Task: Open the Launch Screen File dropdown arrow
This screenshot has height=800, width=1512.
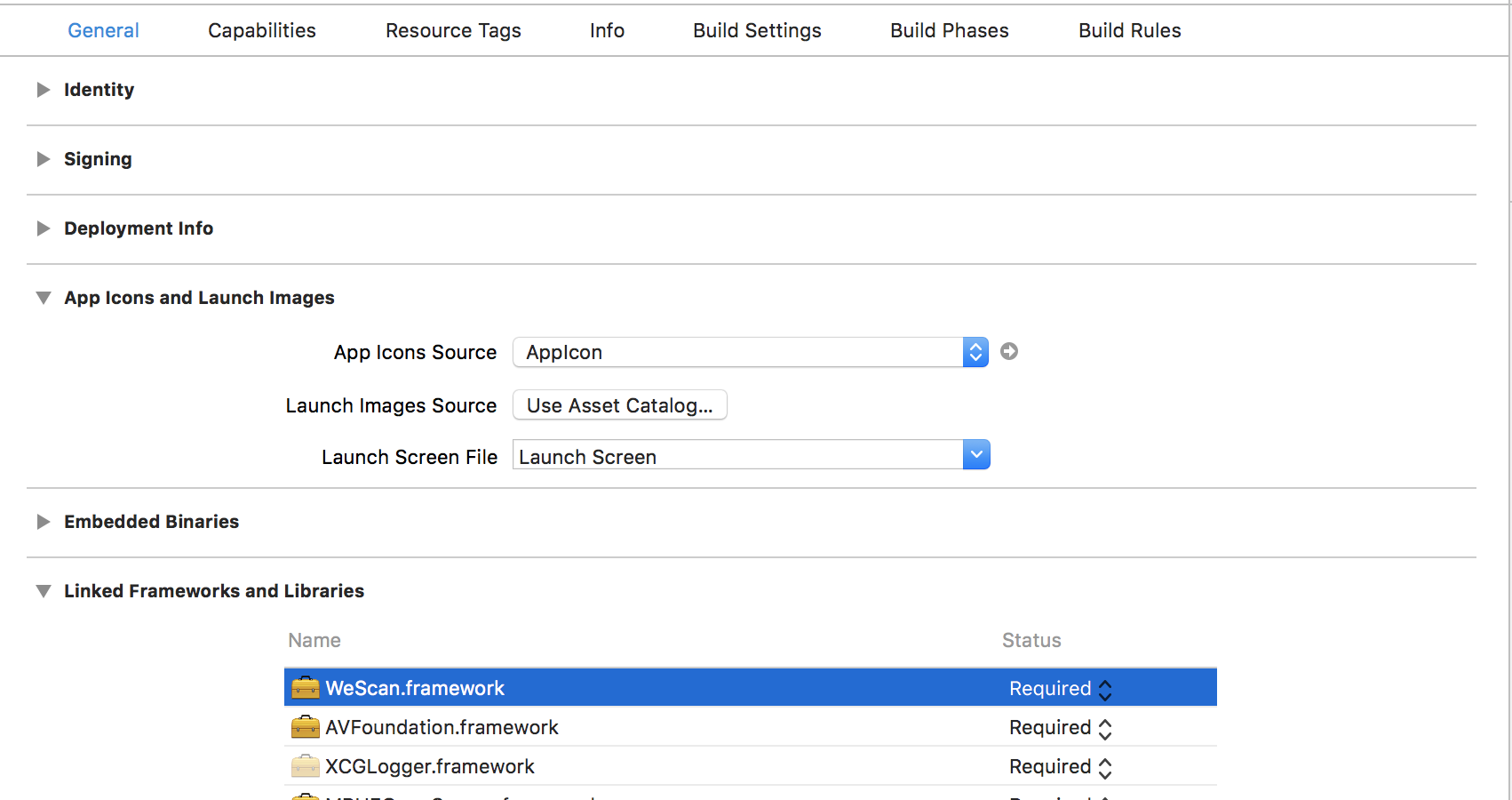Action: pyautogui.click(x=976, y=455)
